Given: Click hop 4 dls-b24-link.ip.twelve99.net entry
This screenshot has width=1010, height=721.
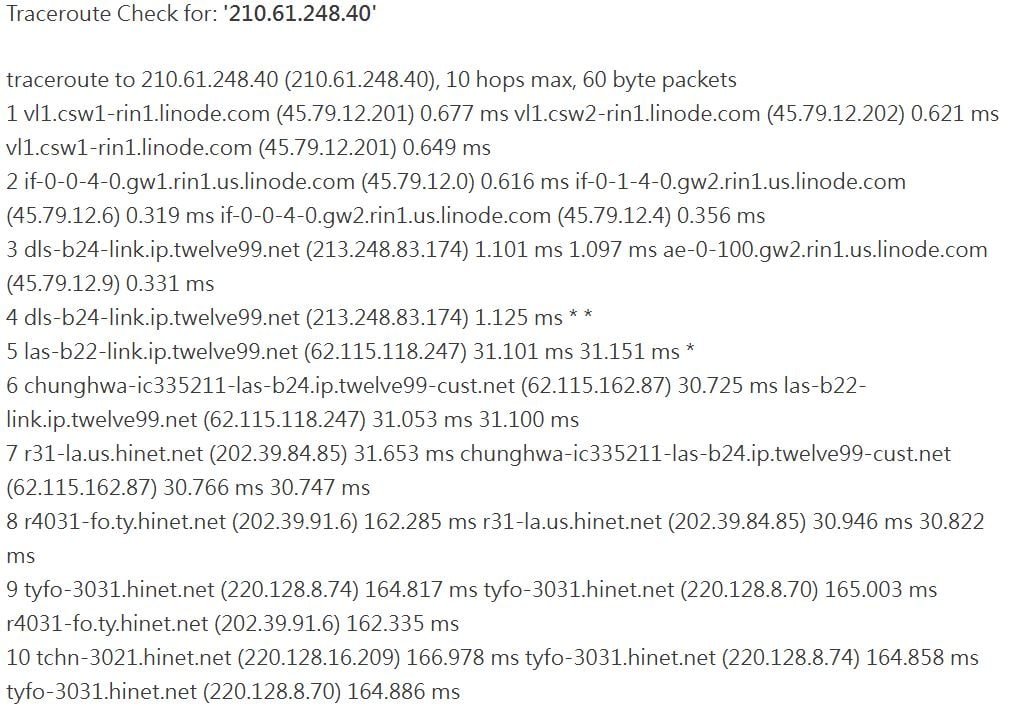Looking at the screenshot, I should tap(162, 318).
